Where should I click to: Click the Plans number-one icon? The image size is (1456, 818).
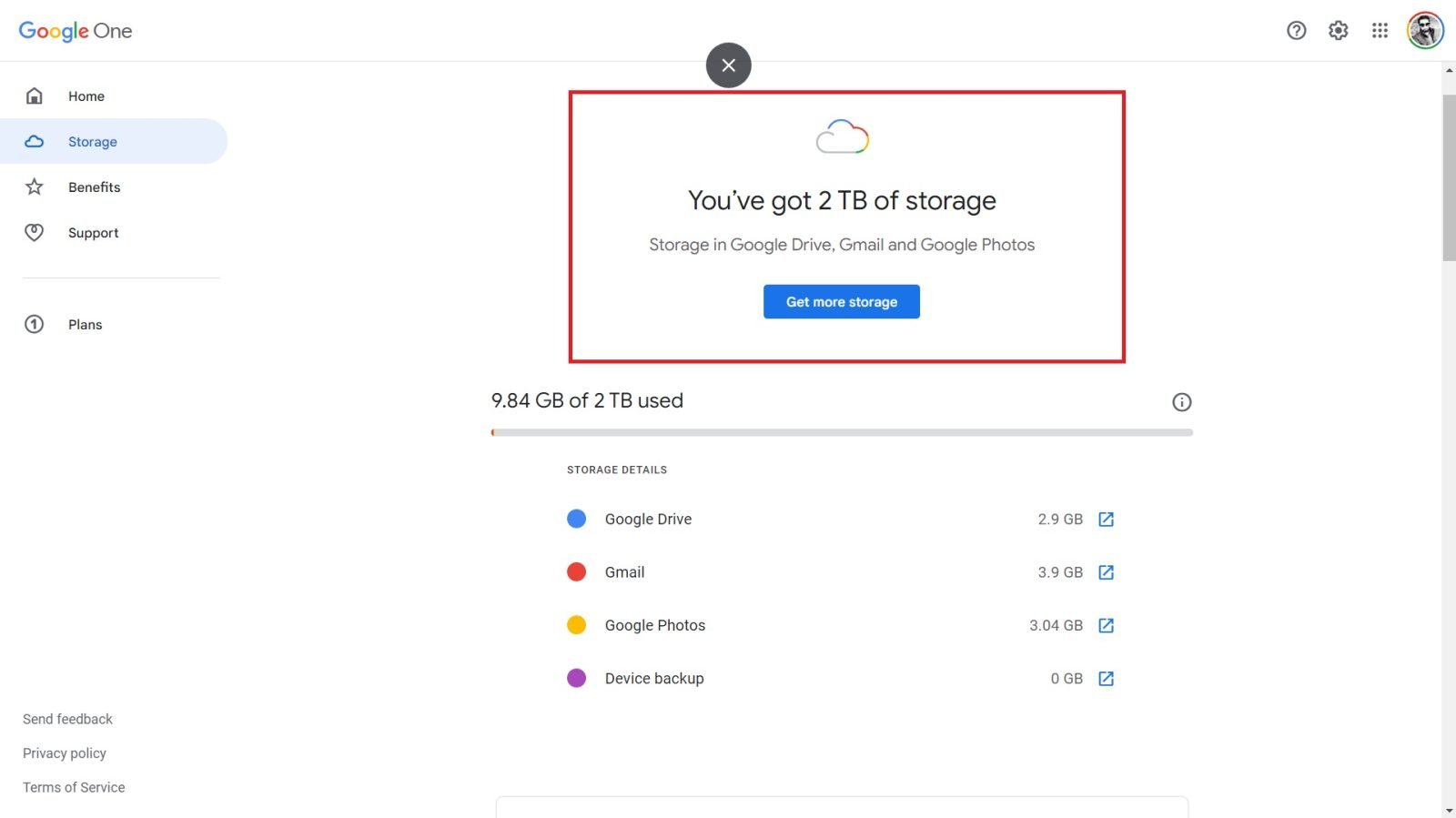click(35, 324)
